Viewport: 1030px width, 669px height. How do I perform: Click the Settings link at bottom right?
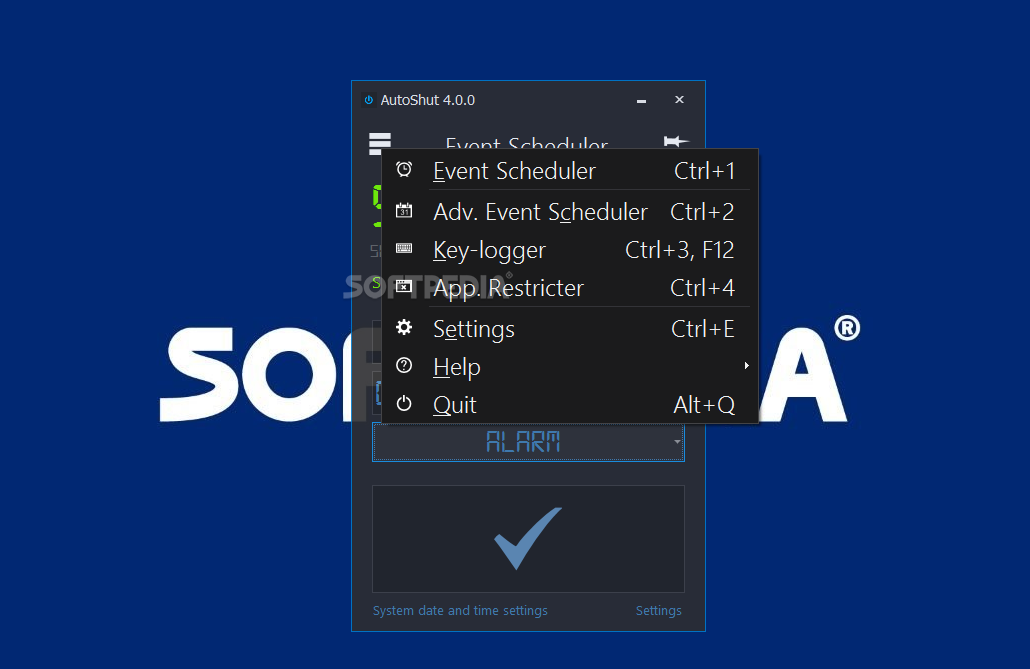[658, 611]
